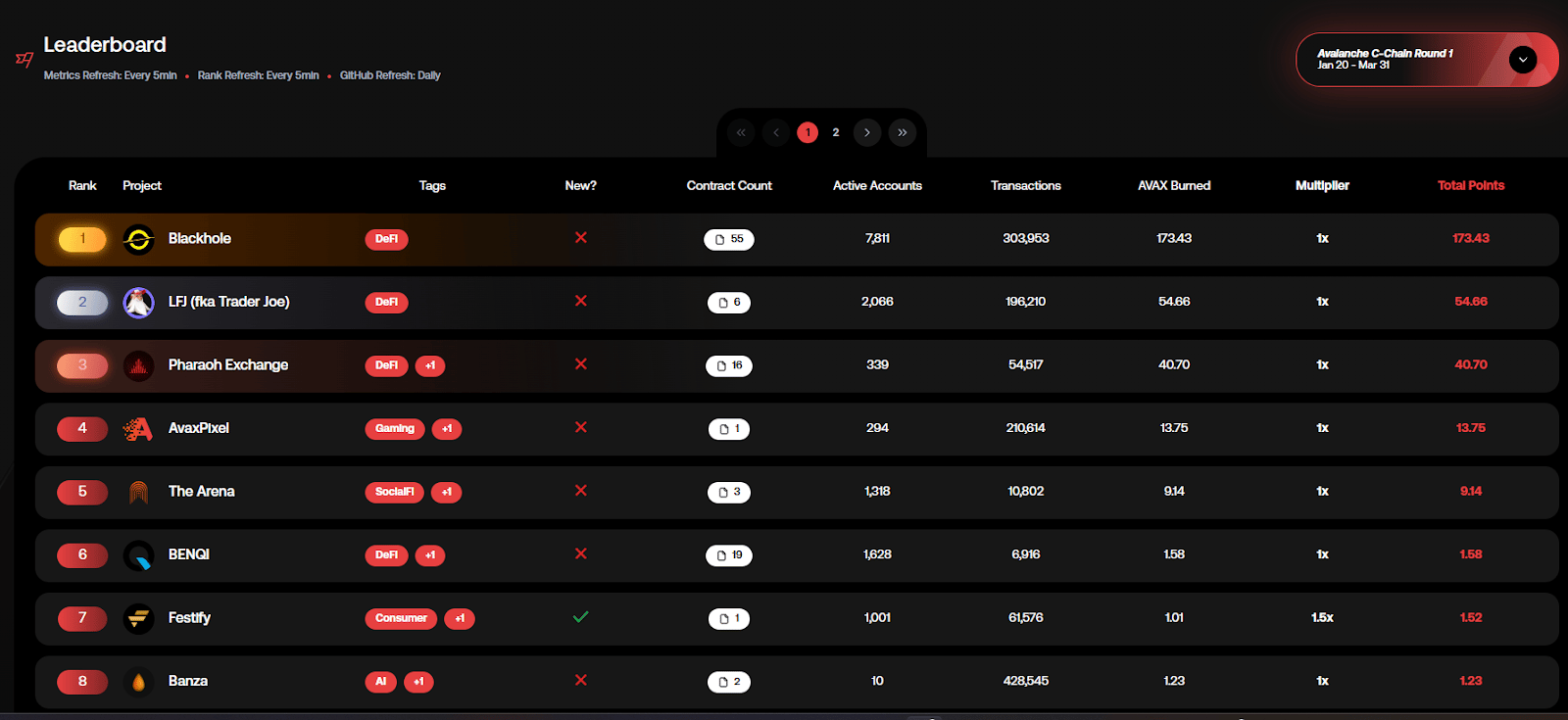Click the AvaxPixel project logo
Viewport: 1568px width, 720px height.
click(x=138, y=429)
